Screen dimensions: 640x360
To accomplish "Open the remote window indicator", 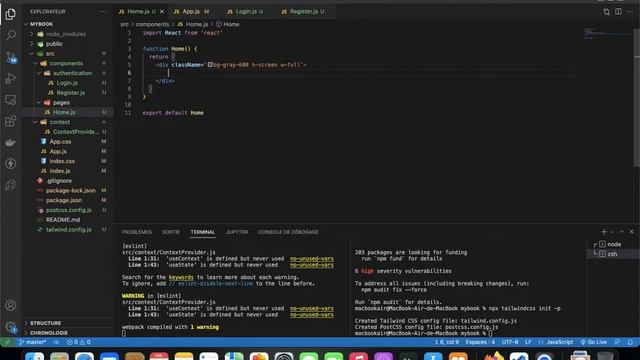I will pos(7,342).
